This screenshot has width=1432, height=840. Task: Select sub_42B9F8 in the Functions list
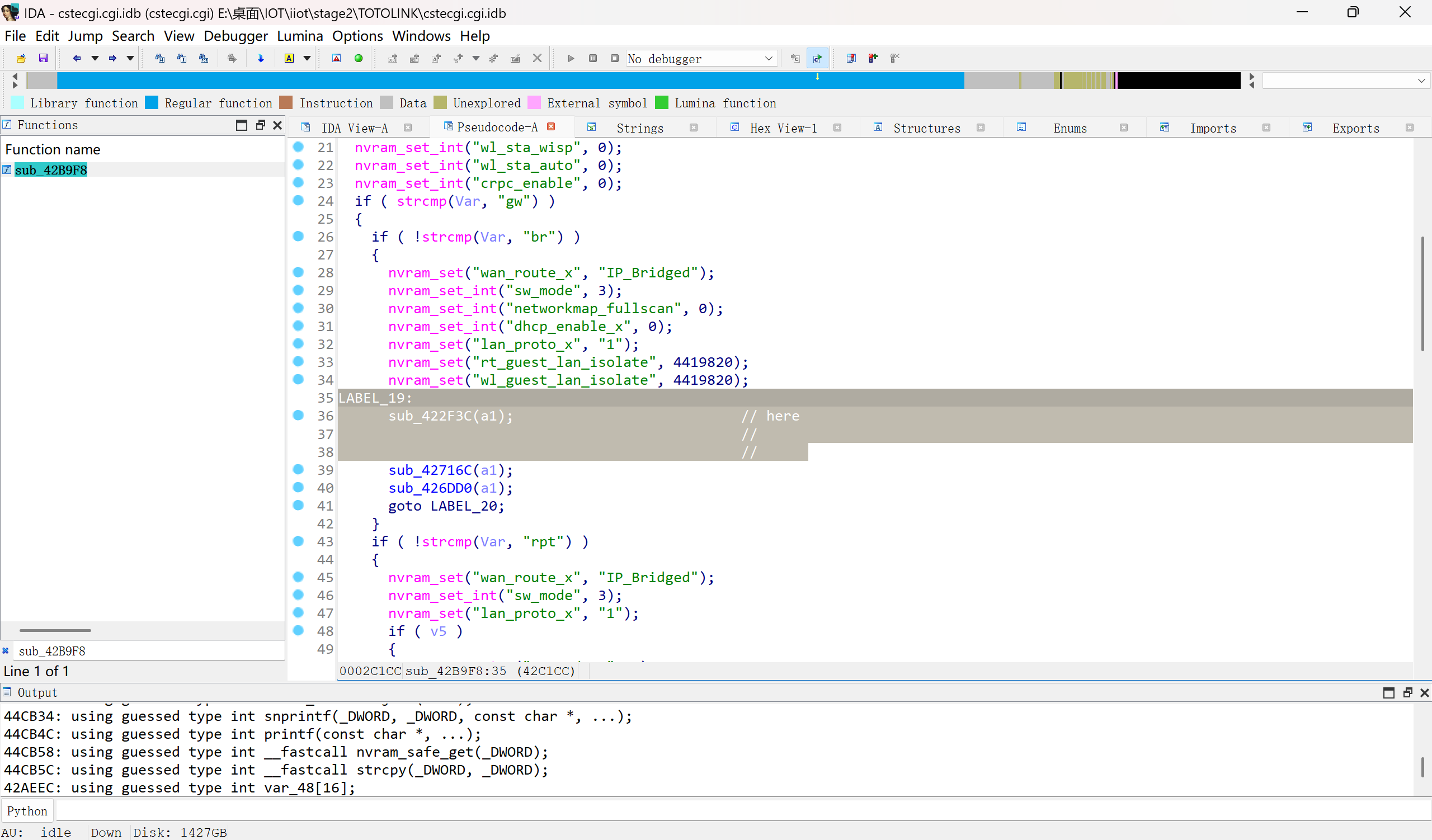(x=50, y=170)
